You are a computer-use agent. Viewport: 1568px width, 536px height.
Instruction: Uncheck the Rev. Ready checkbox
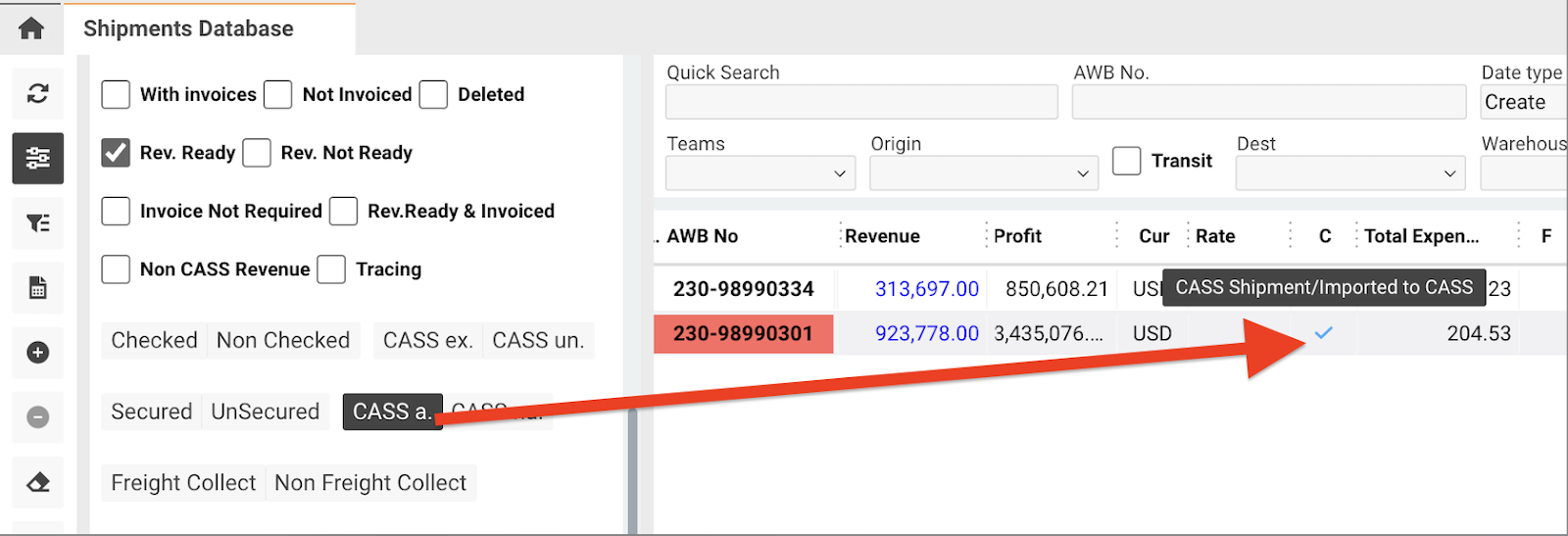point(116,153)
